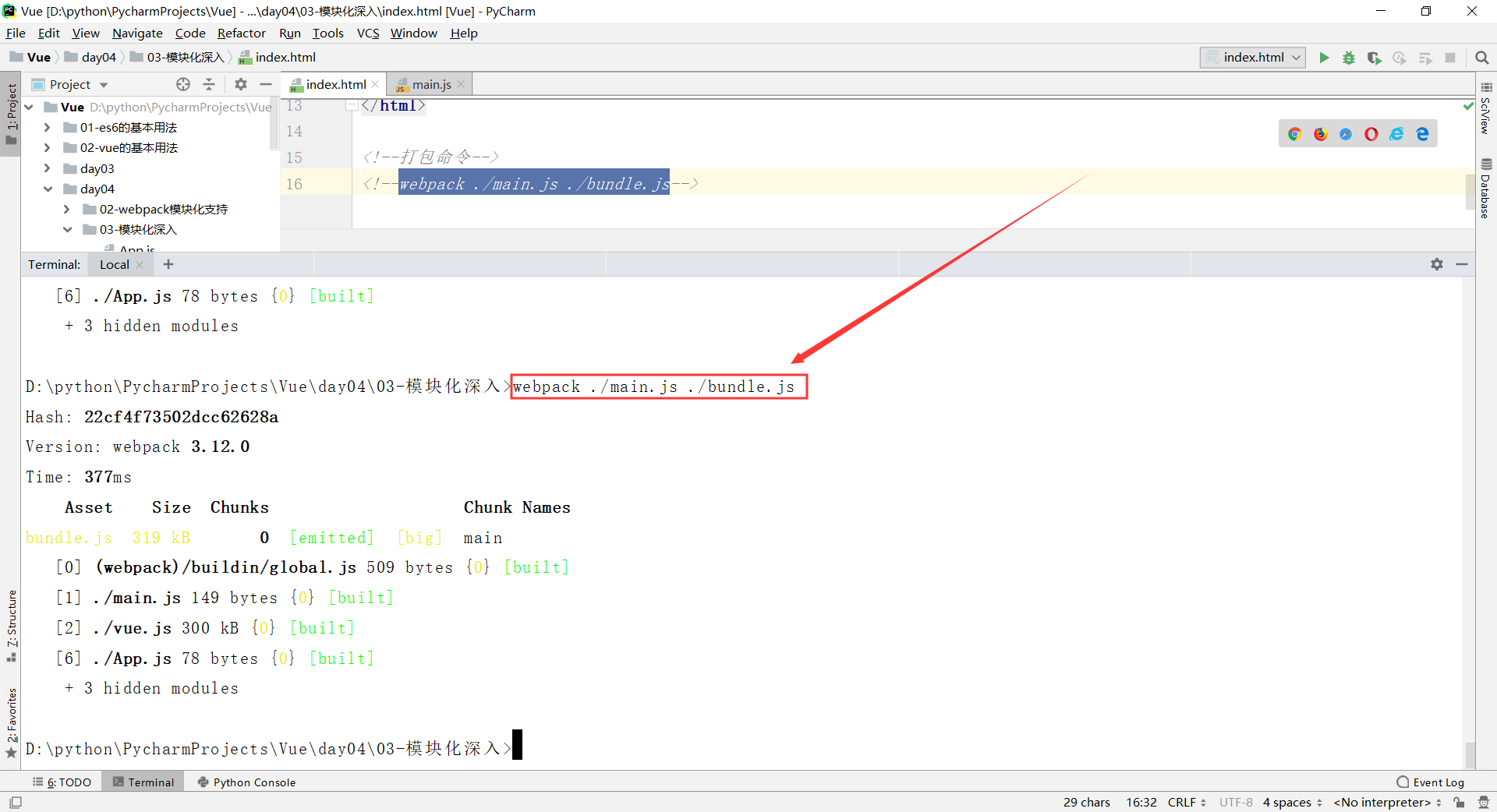Hide the Terminal panel minus icon
The height and width of the screenshot is (812, 1497).
pyautogui.click(x=1462, y=264)
